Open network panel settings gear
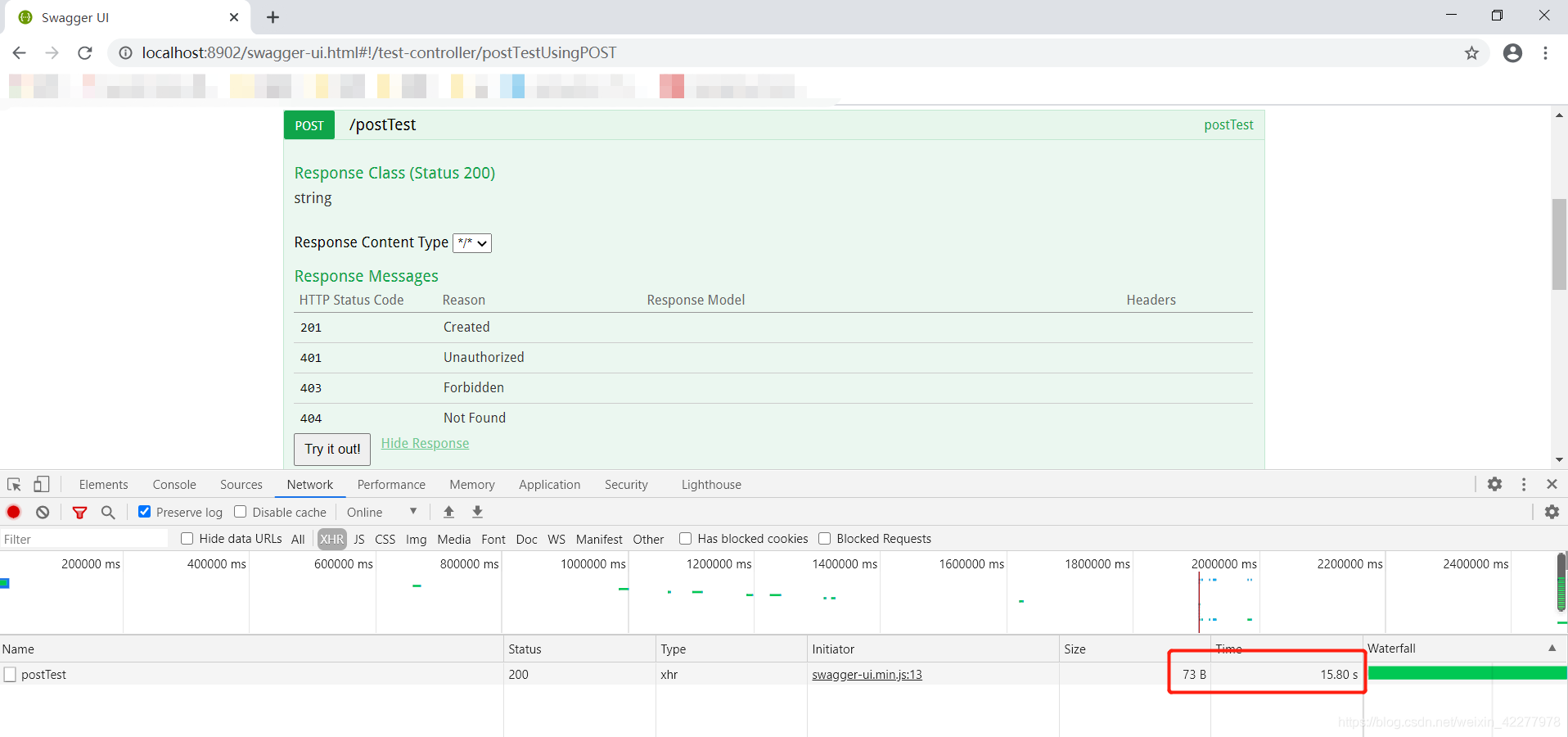1568x737 pixels. point(1552,512)
